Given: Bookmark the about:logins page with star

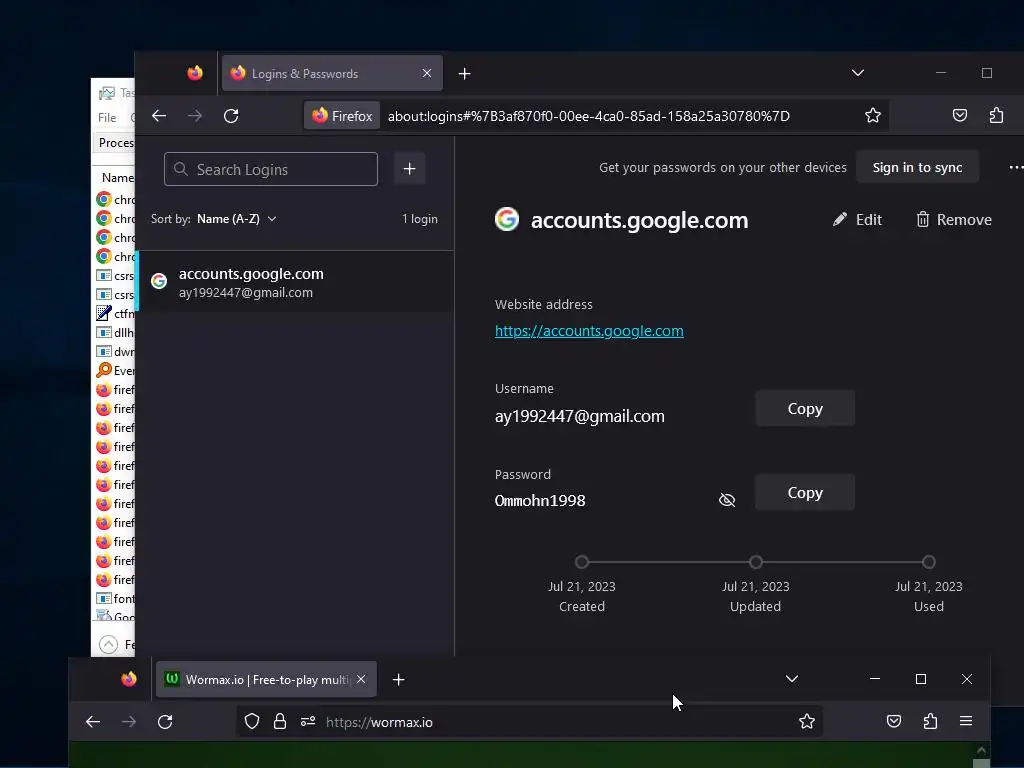Looking at the screenshot, I should [872, 116].
